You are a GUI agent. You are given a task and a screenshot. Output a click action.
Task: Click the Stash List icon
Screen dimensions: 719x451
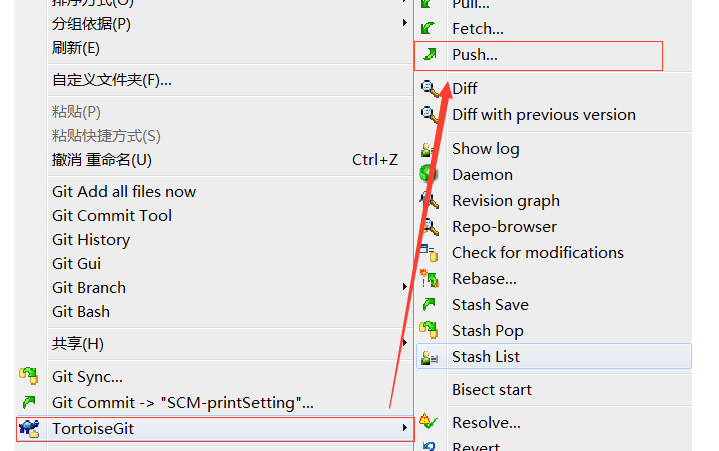(429, 356)
